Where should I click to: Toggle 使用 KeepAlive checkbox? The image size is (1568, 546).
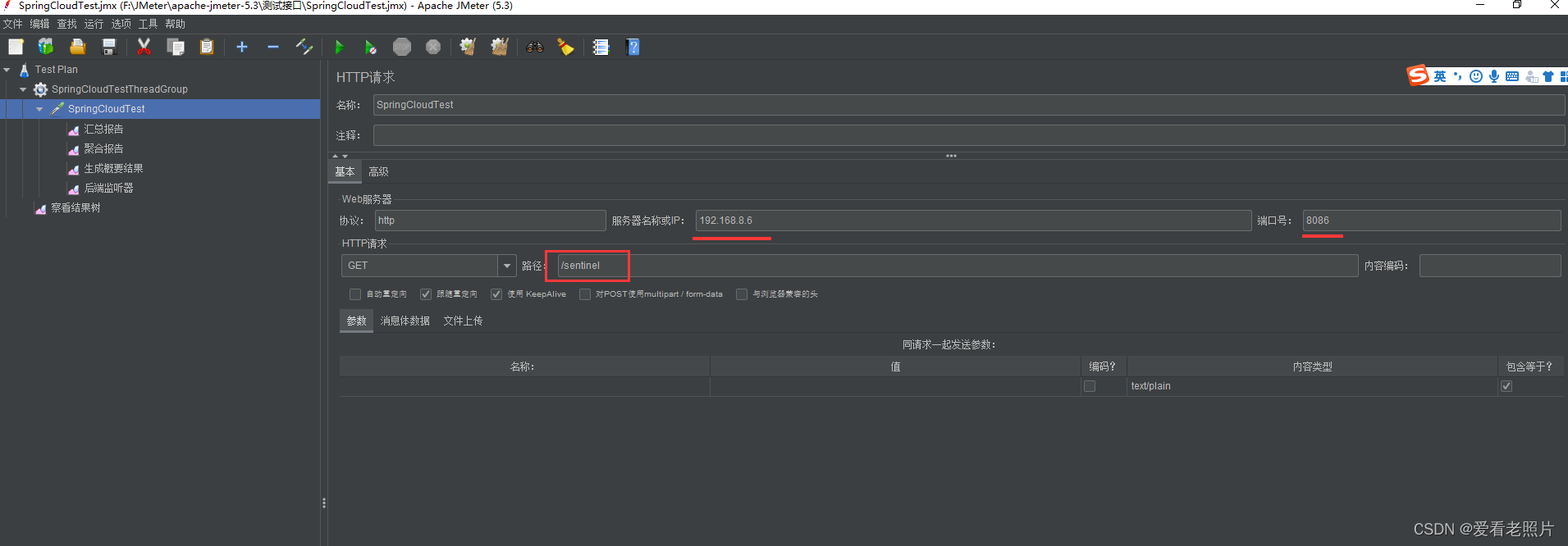496,294
